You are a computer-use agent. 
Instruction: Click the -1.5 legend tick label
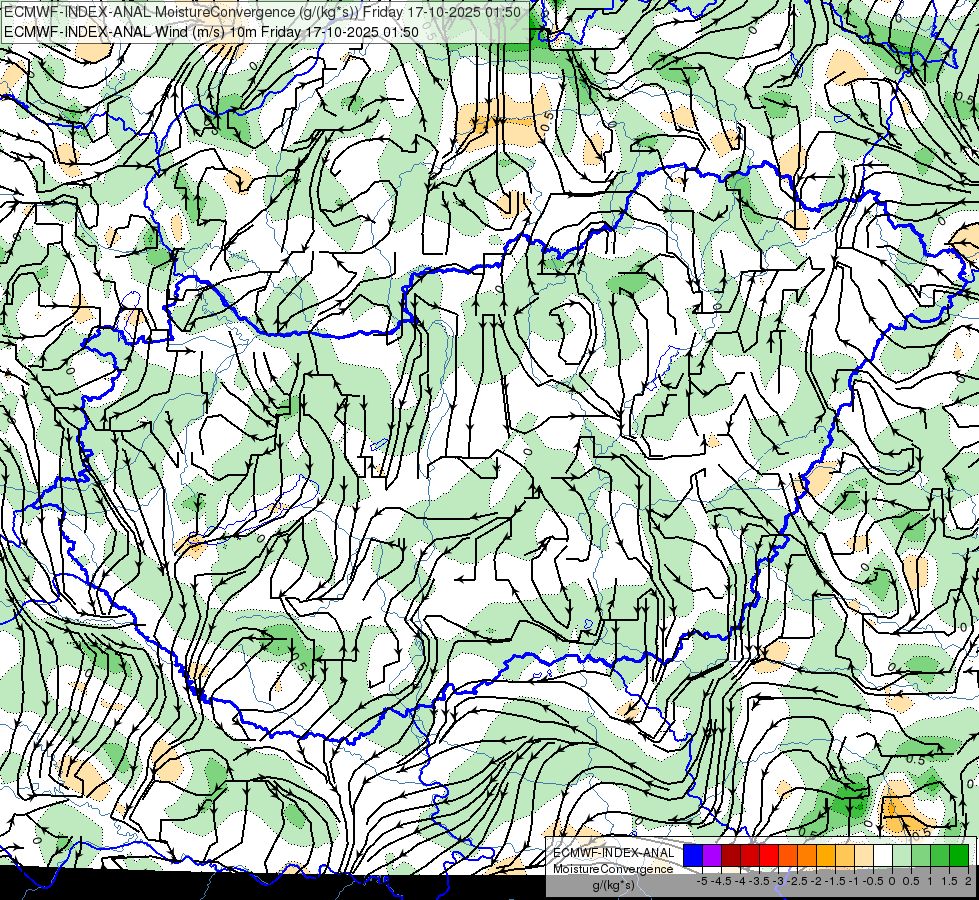pyautogui.click(x=835, y=881)
